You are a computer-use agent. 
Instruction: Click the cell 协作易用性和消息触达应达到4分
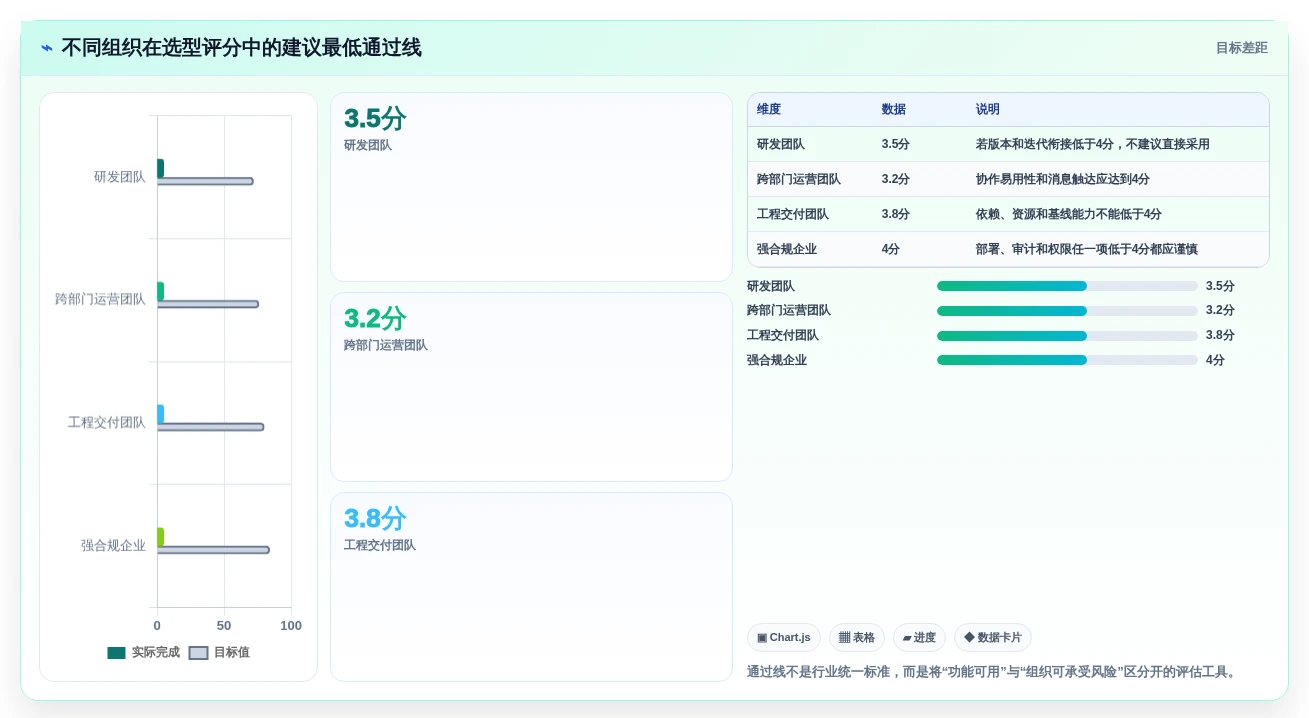pyautogui.click(x=1063, y=179)
